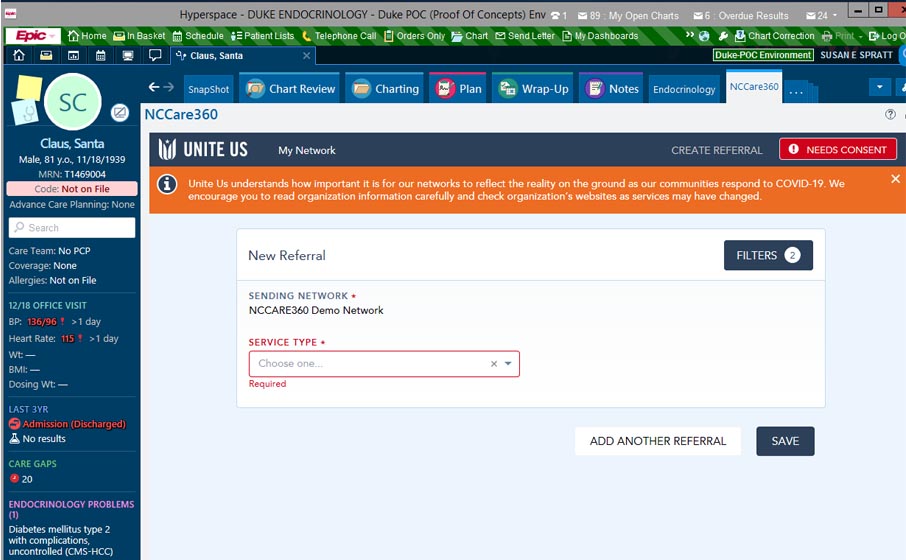Open My Open Charts message count
The image size is (906, 560).
(x=628, y=16)
